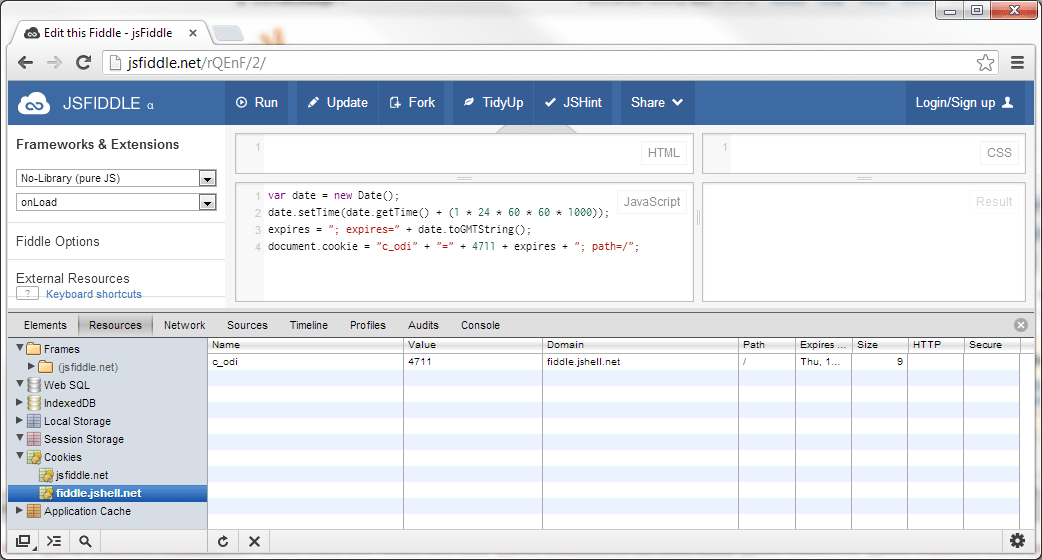Click the keyboard shortcuts question mark icon
This screenshot has height=560, width=1042.
27,293
